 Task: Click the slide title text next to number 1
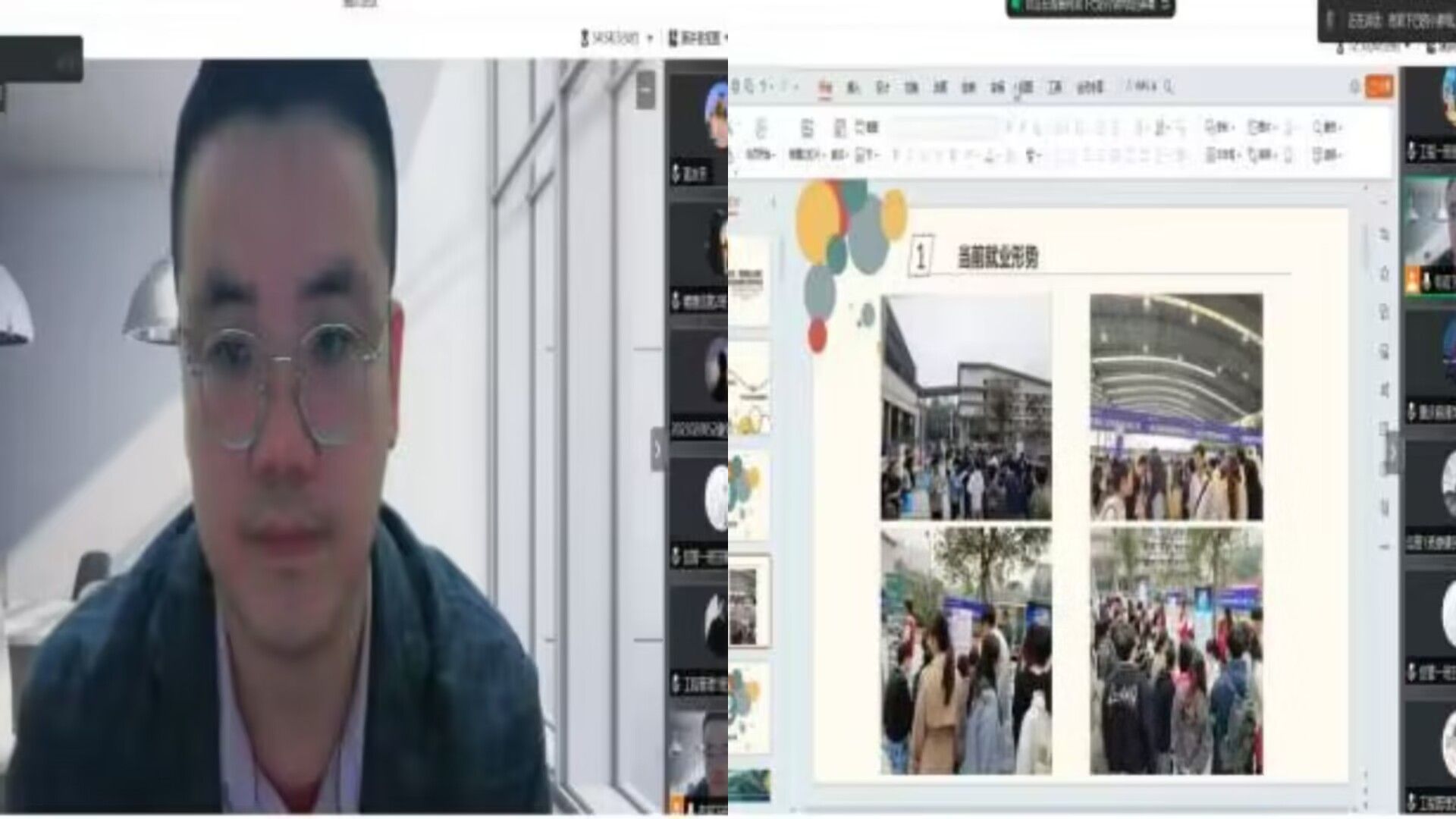click(x=997, y=259)
